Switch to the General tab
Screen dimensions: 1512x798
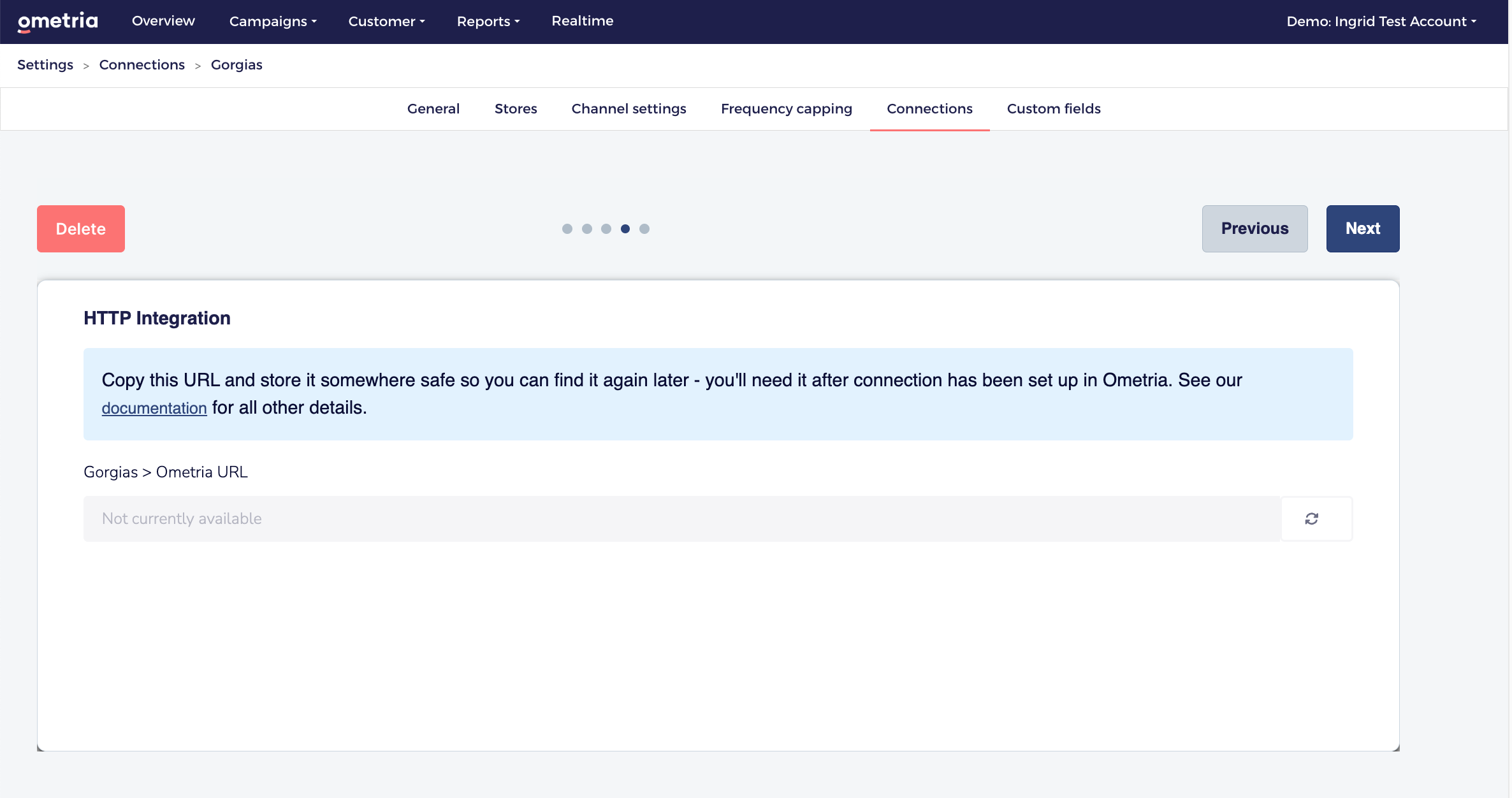click(433, 109)
